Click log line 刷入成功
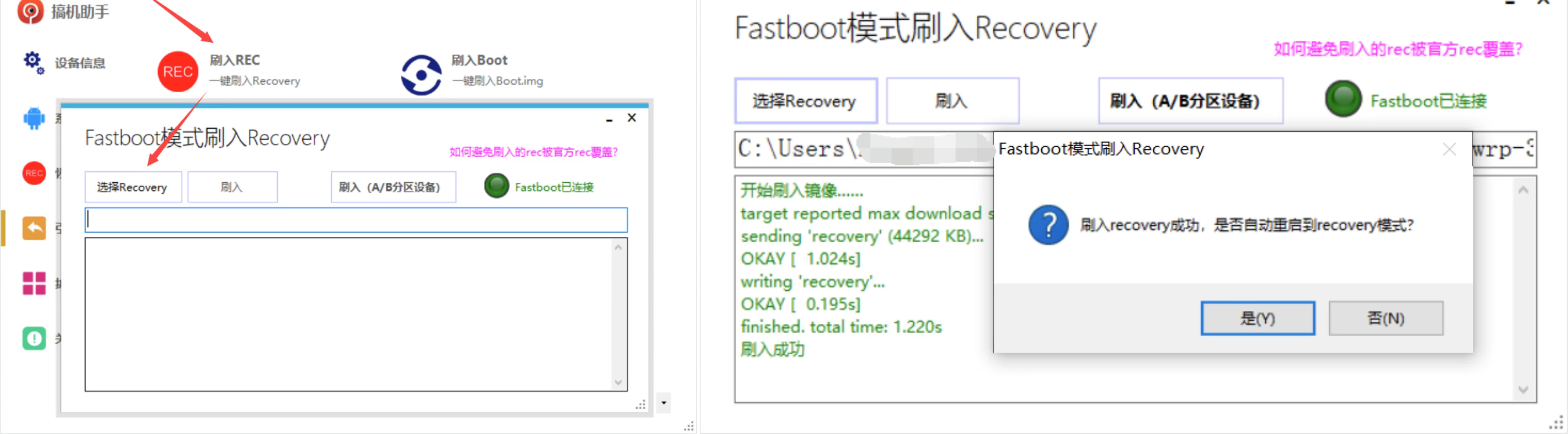The image size is (1568, 434). point(772,349)
